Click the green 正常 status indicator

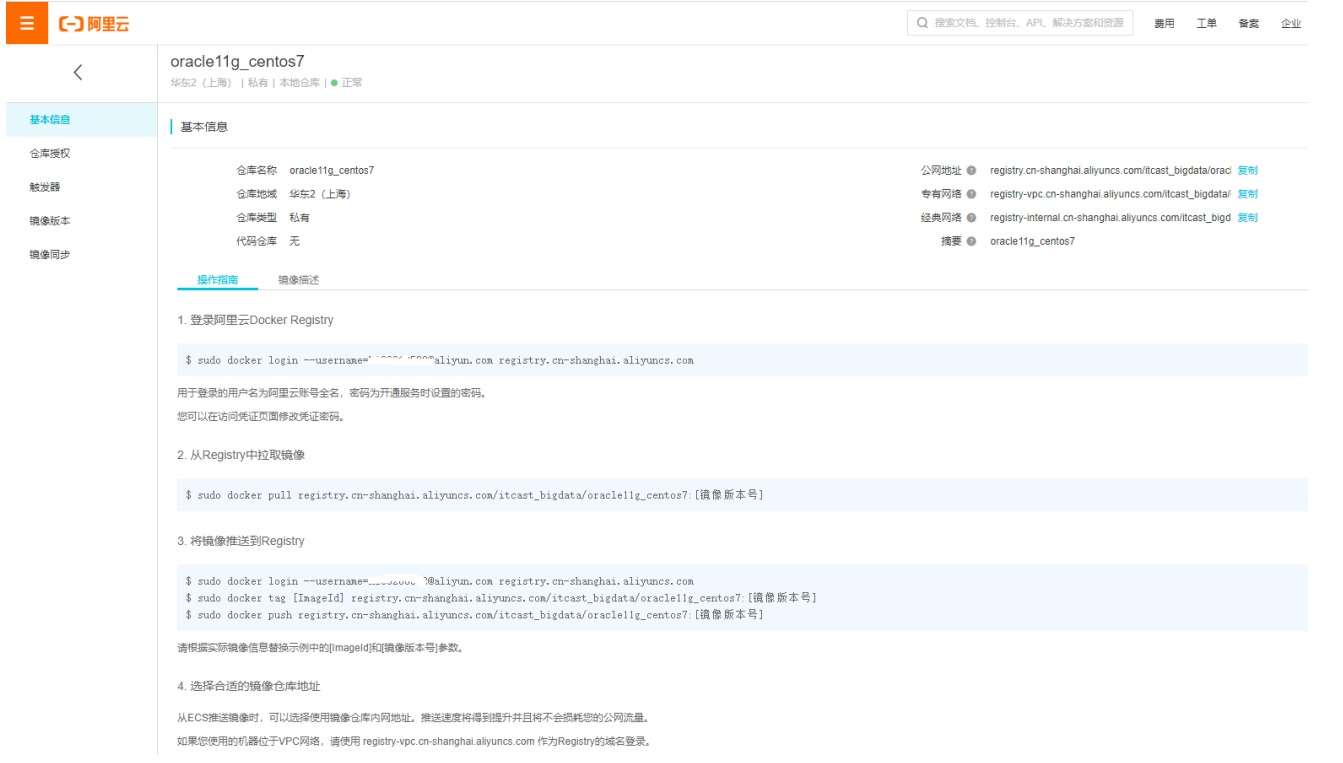coord(346,83)
